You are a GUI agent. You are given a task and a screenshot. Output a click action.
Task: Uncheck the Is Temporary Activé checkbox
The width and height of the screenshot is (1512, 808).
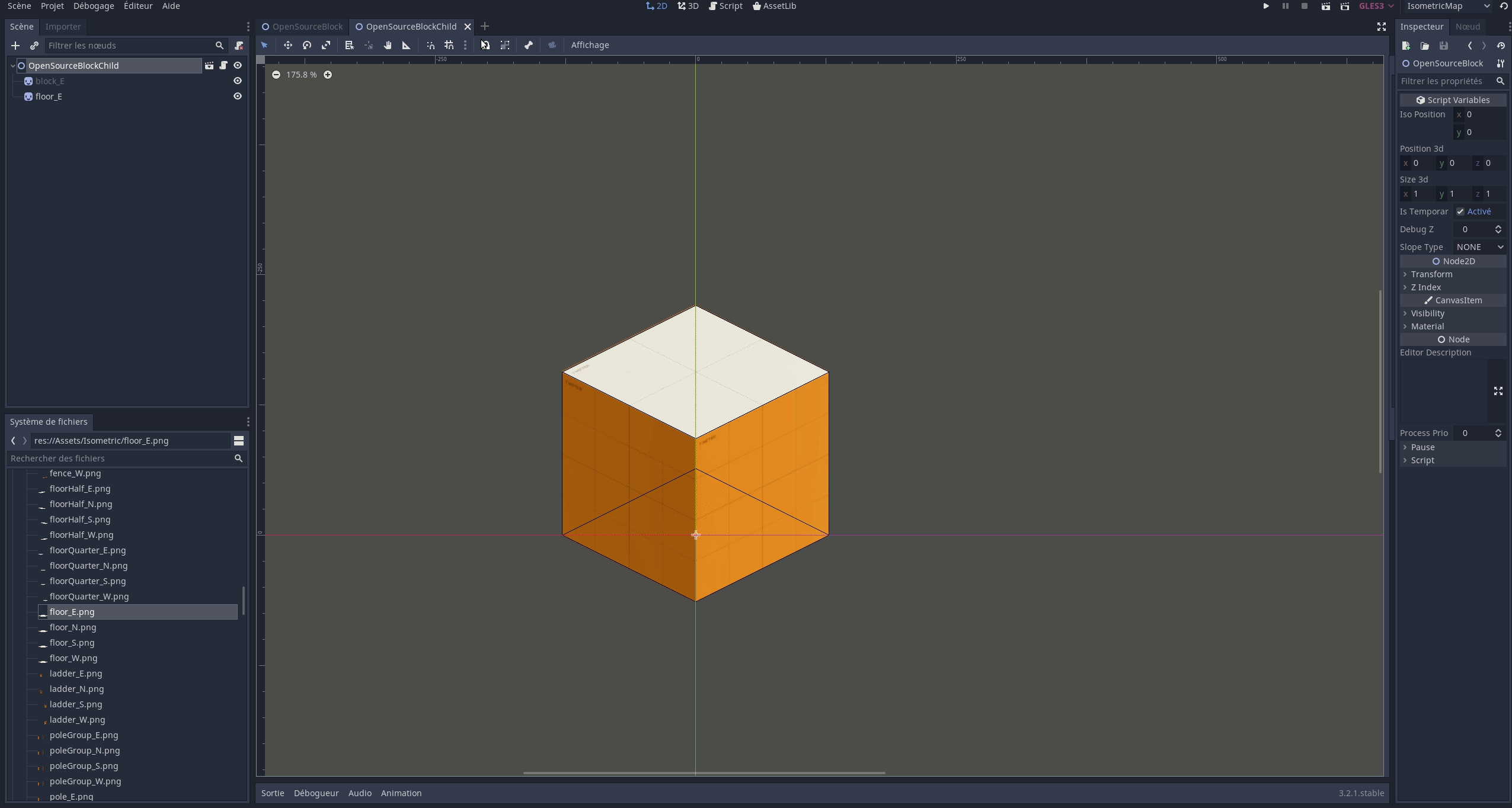[1460, 211]
